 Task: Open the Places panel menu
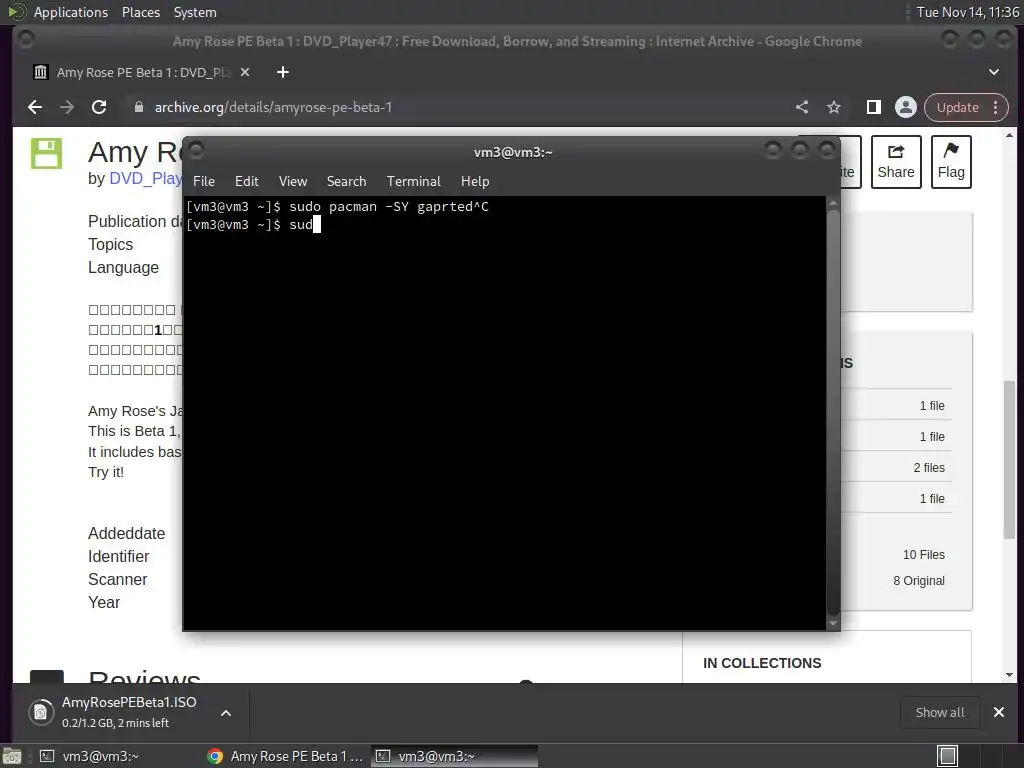tap(141, 12)
